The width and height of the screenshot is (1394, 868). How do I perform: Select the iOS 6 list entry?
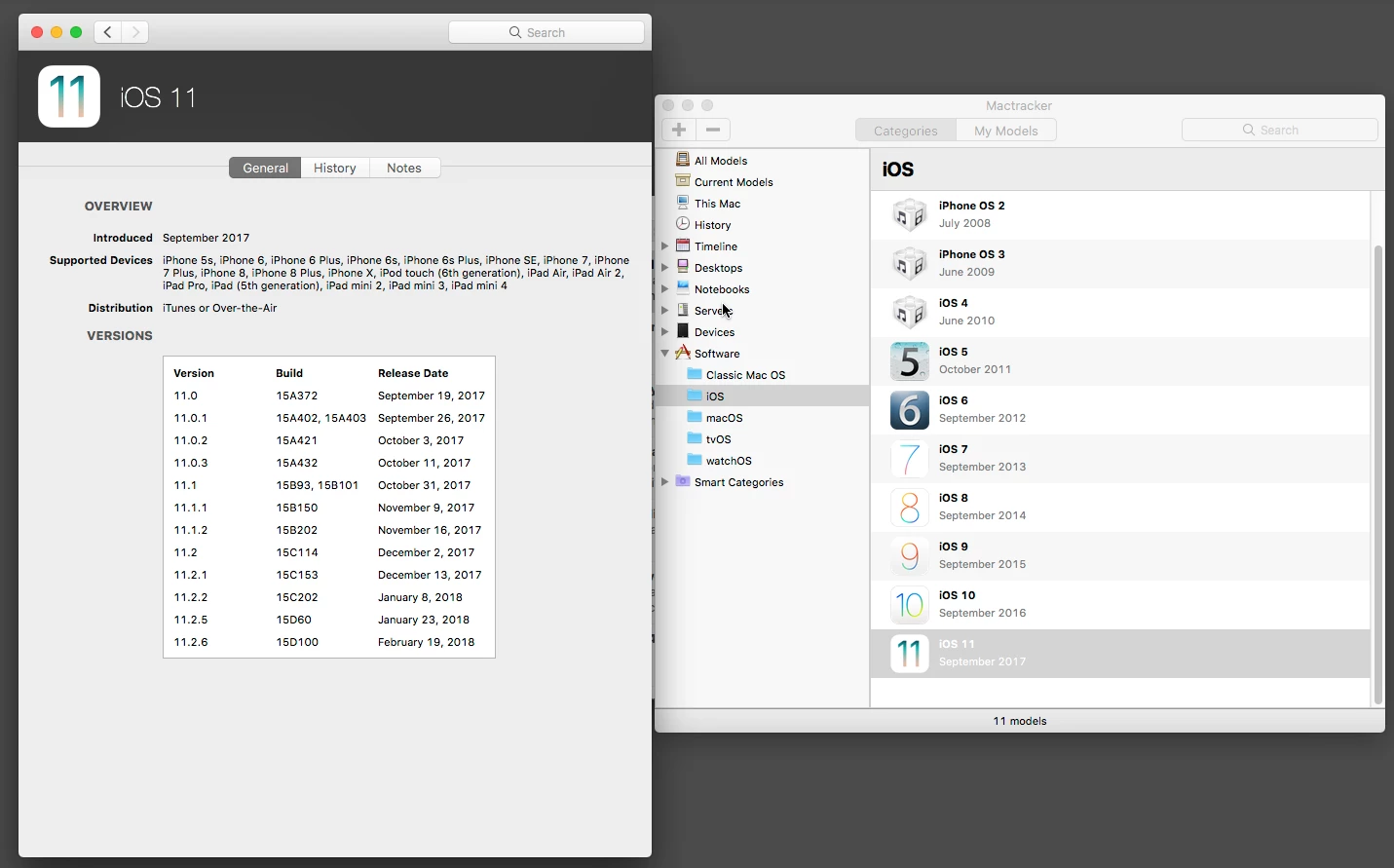[1120, 409]
